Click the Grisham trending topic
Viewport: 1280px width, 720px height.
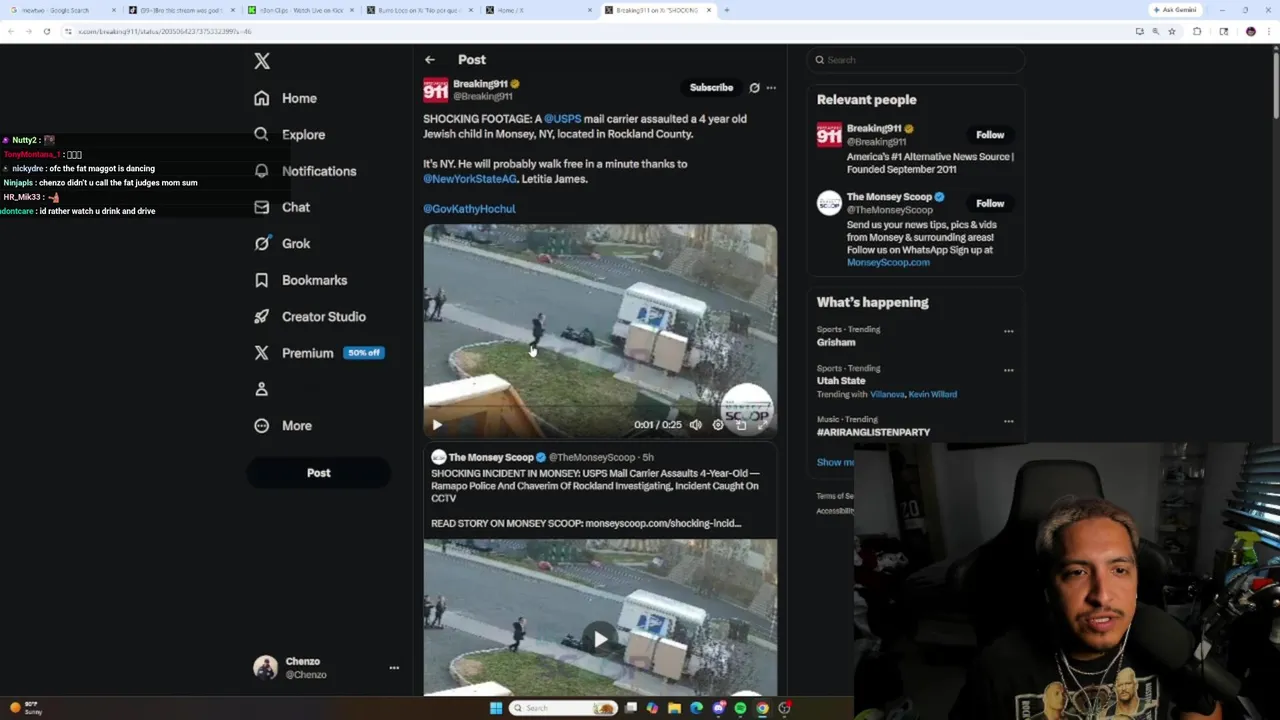835,342
